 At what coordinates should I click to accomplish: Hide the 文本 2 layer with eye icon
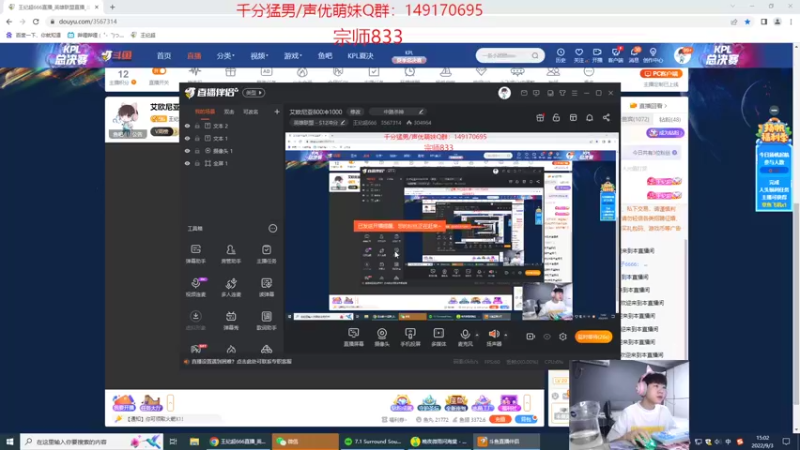click(187, 126)
